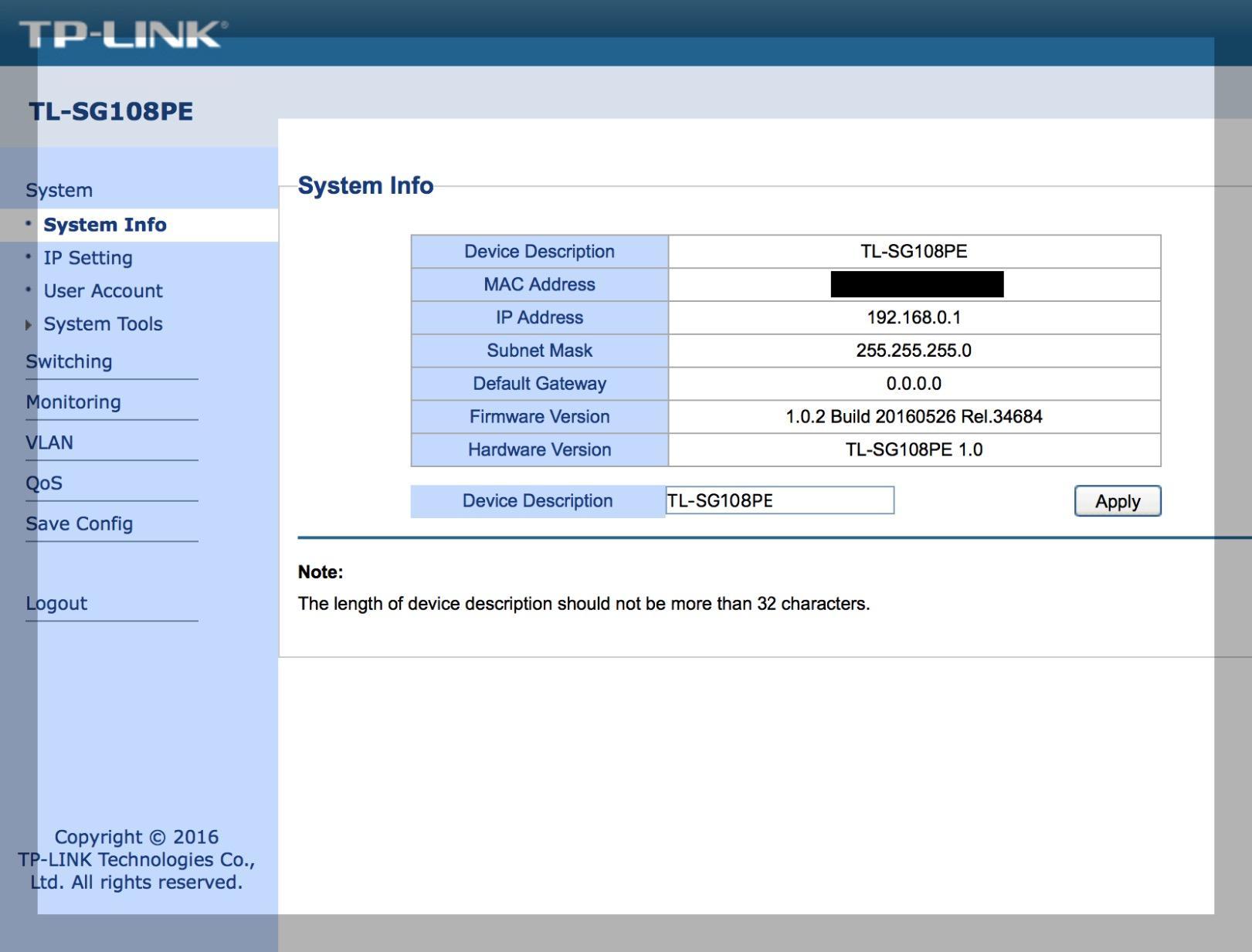Screen dimensions: 1252x952
Task: Open Save Config page
Action: [x=80, y=523]
